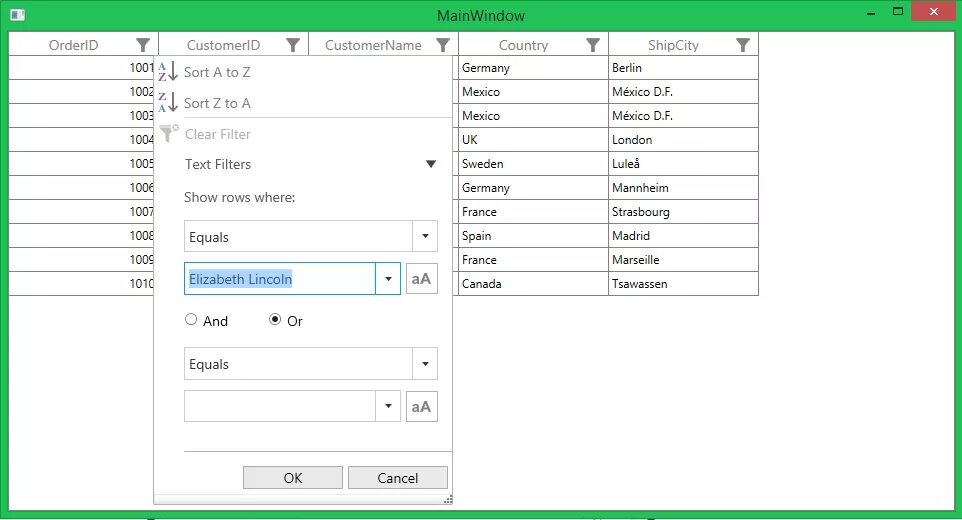
Task: Close the MainWindow window
Action: point(933,12)
